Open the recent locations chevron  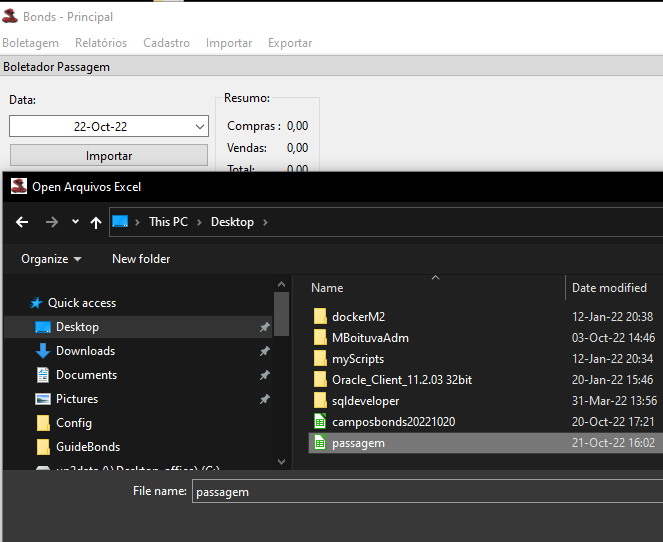point(75,222)
